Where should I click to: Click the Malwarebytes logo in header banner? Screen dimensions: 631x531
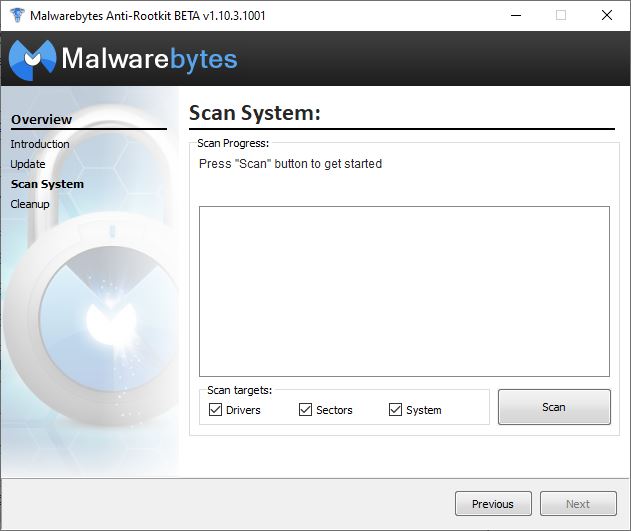[123, 60]
